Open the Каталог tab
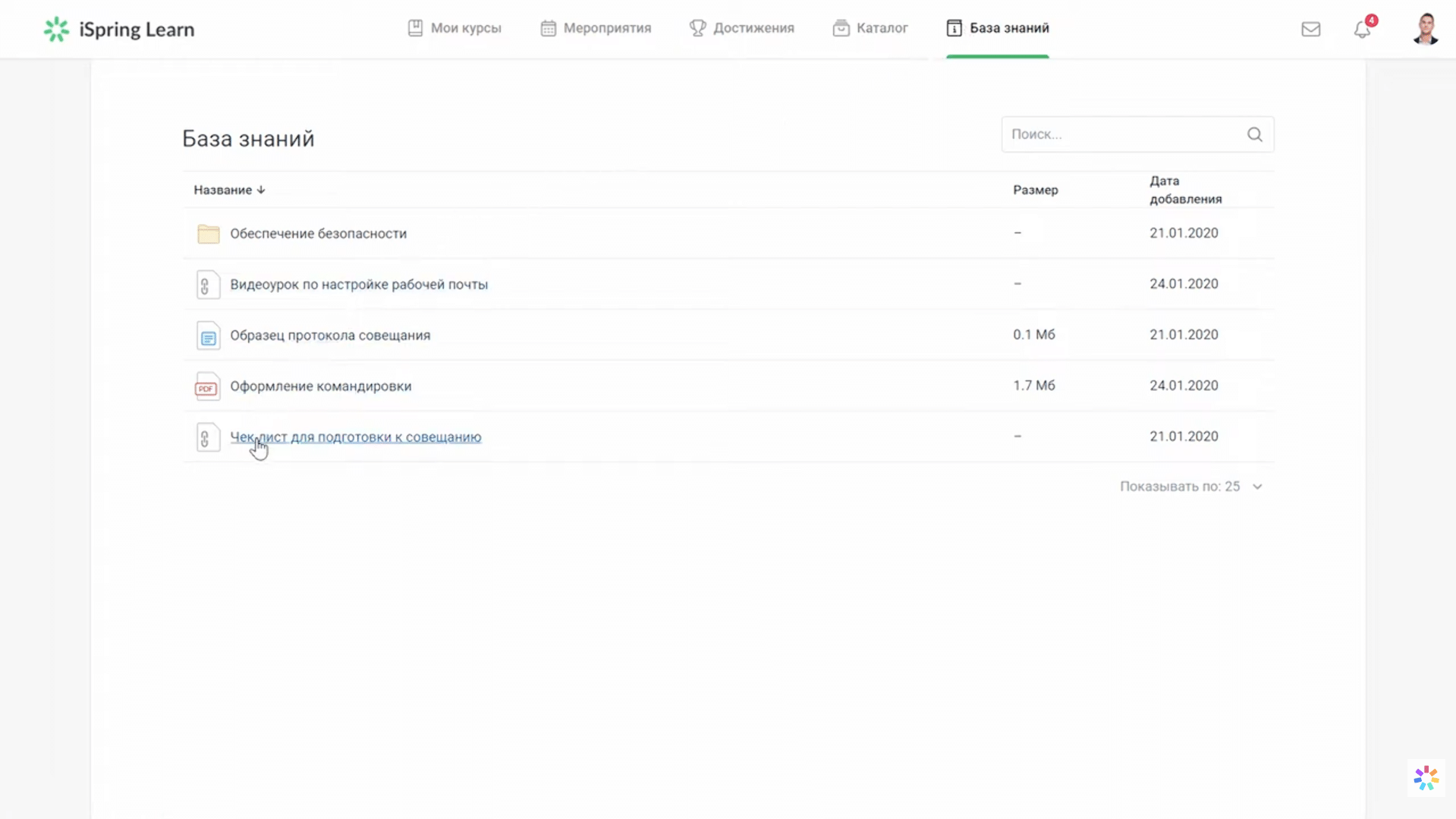Screen dimensions: 1456x819 (870, 28)
